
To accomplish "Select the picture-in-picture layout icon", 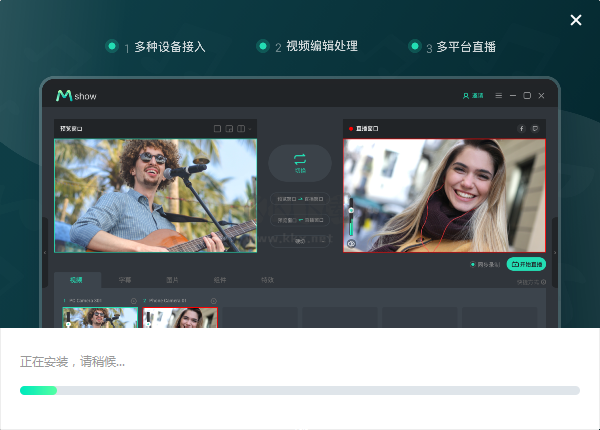I will [x=229, y=129].
